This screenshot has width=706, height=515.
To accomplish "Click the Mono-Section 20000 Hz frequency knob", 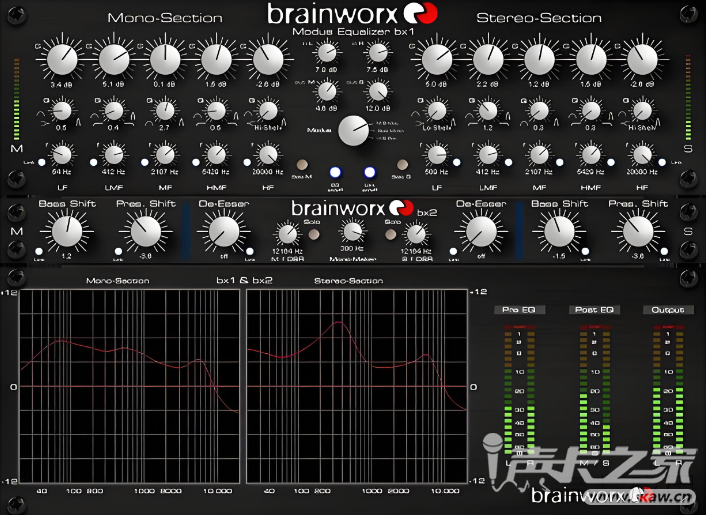I will (x=268, y=155).
